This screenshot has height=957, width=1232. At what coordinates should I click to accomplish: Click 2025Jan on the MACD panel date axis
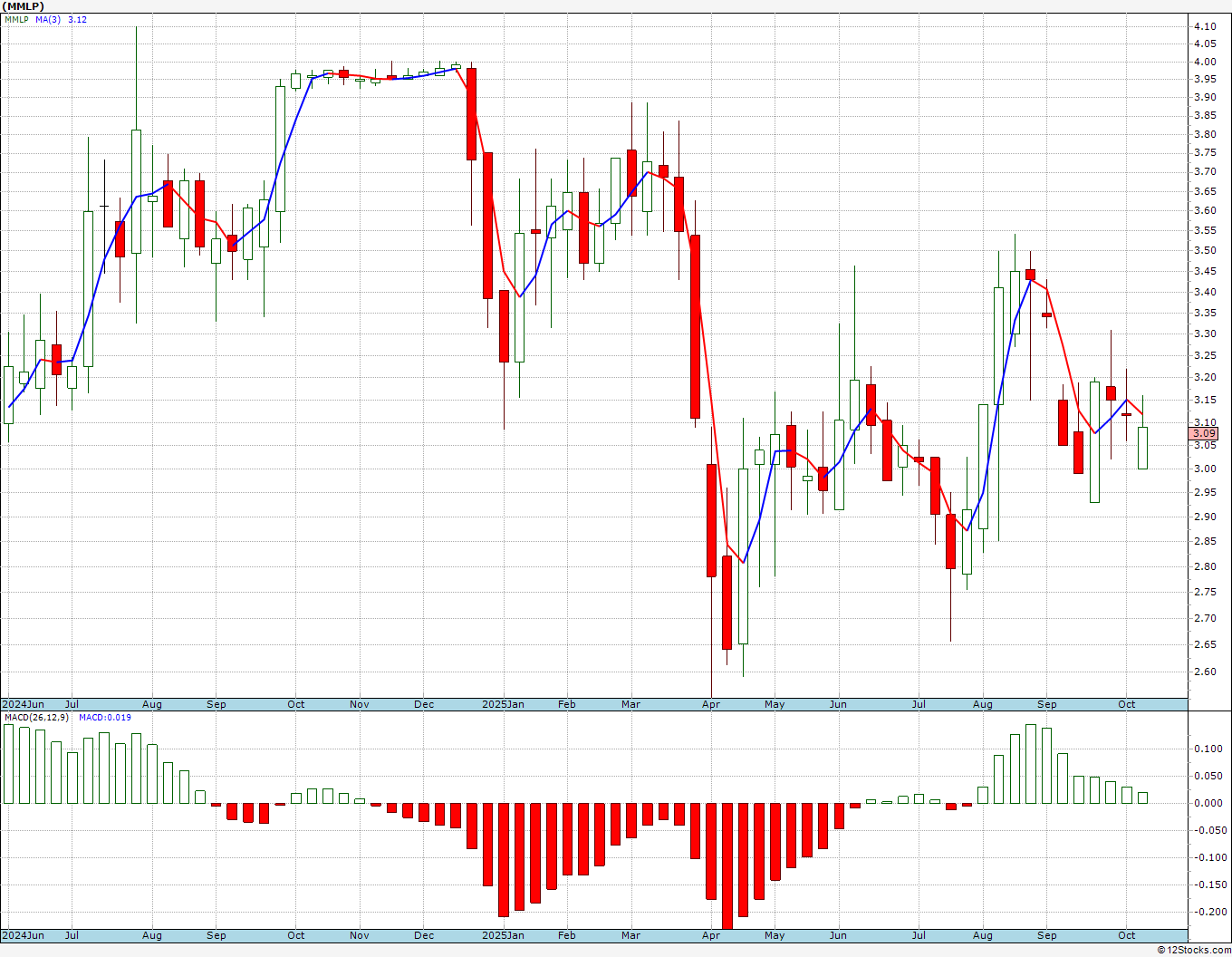503,935
